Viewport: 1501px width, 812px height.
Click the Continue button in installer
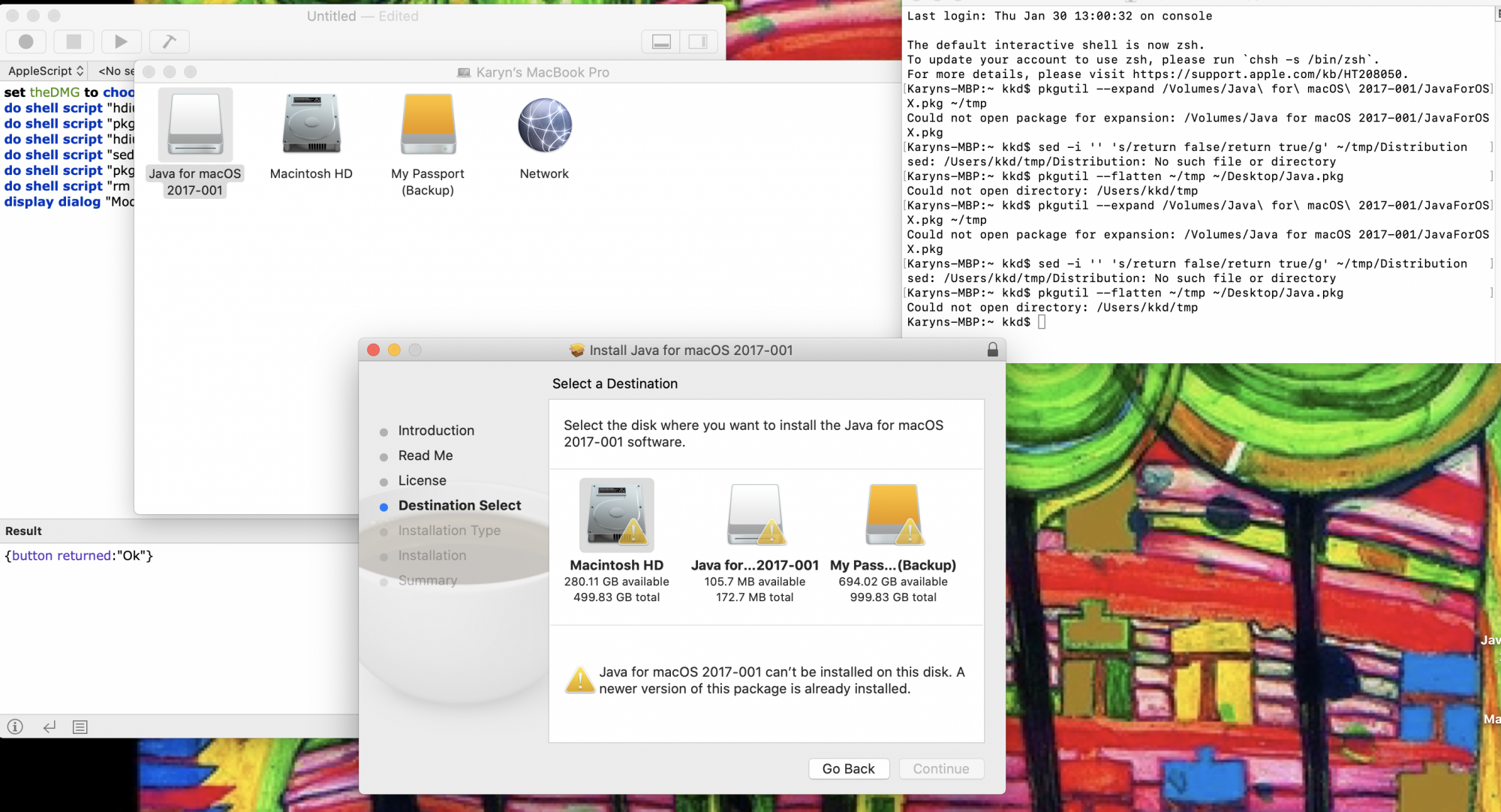point(941,768)
